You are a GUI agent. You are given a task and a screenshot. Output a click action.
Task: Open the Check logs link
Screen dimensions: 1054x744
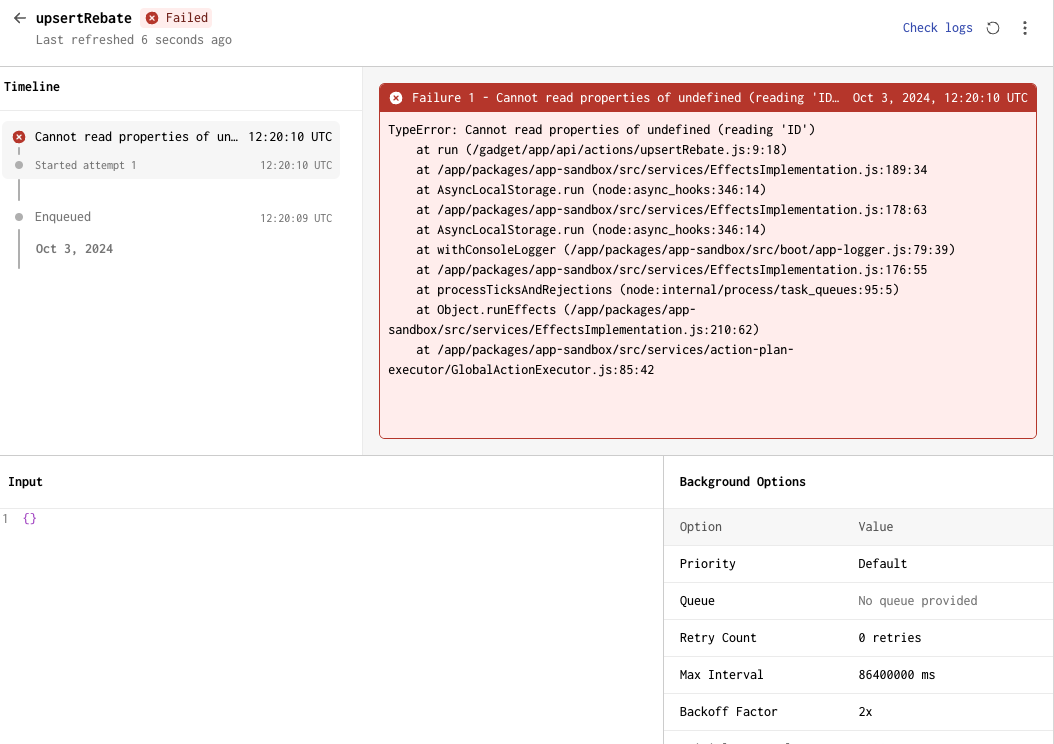[x=937, y=28]
